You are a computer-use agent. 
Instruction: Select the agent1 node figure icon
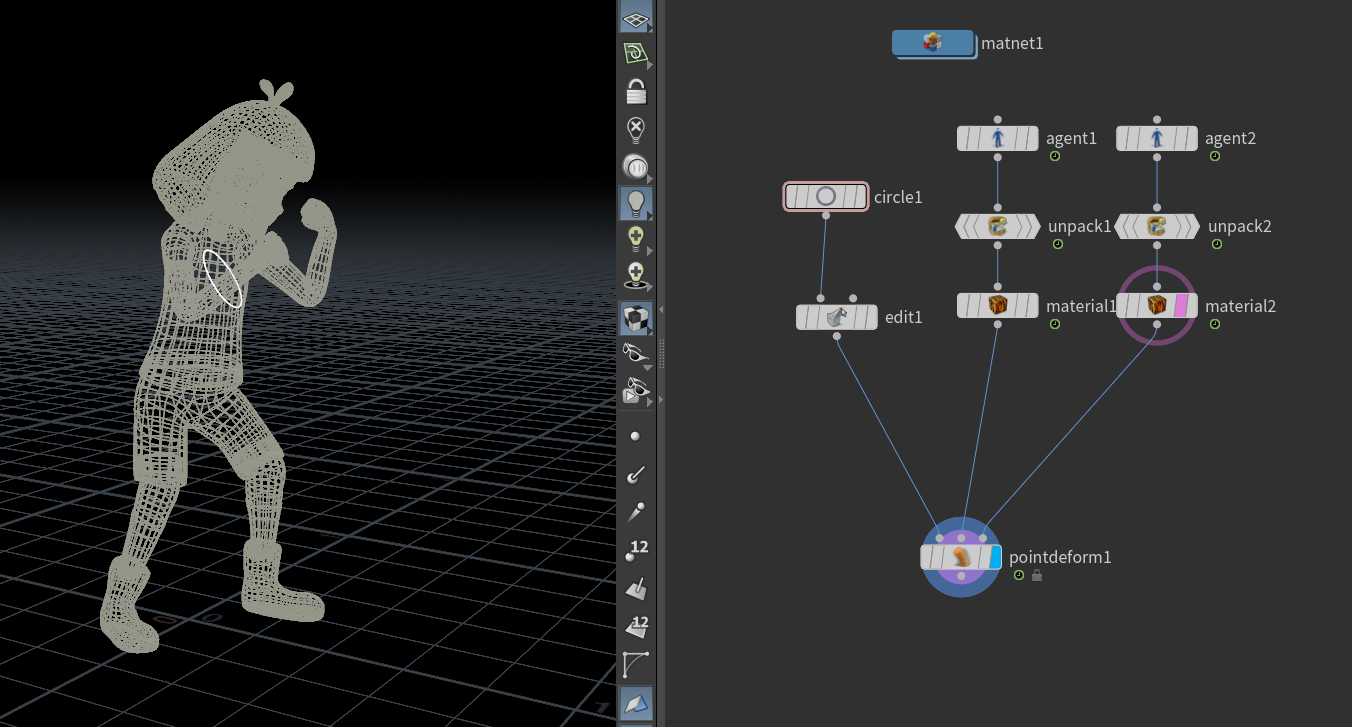click(997, 138)
